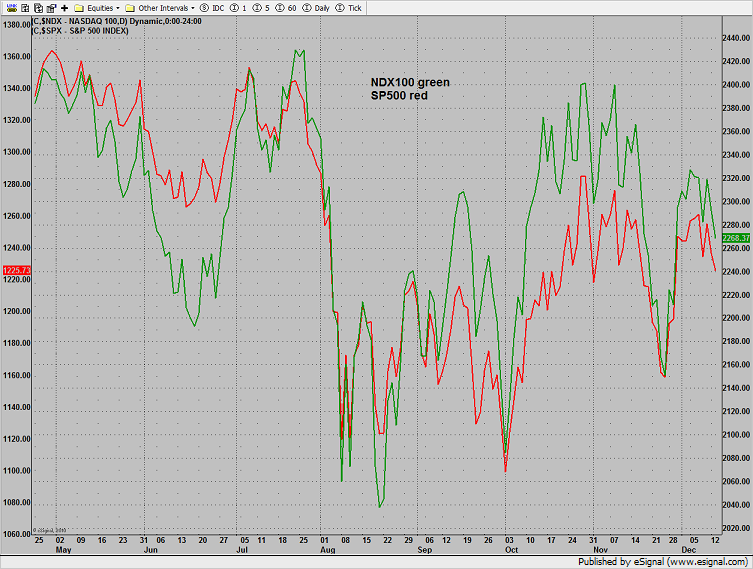Switch to 1-minute interval
The image size is (753, 569).
point(239,8)
